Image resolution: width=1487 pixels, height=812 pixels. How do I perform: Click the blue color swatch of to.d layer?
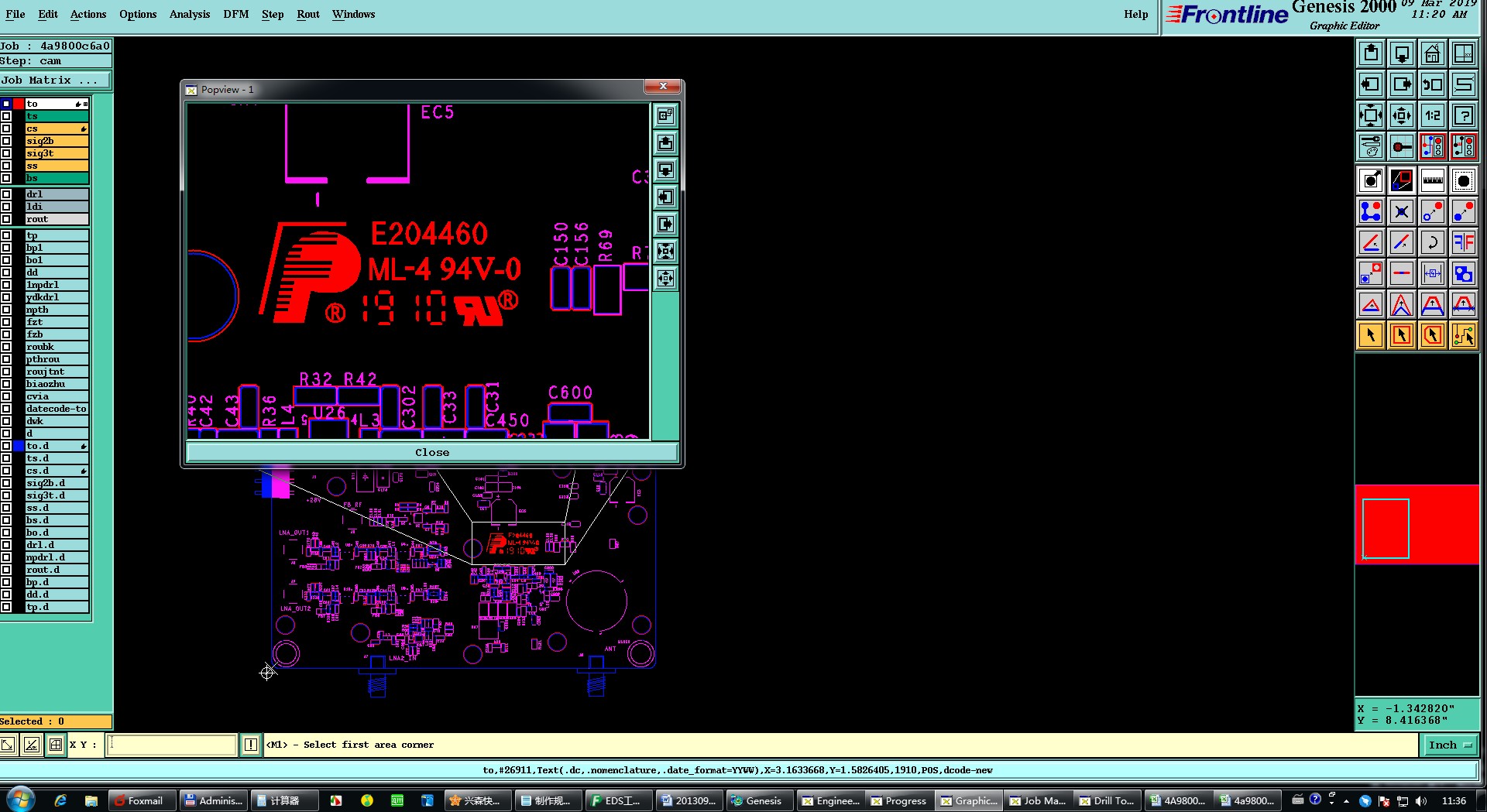tap(19, 446)
